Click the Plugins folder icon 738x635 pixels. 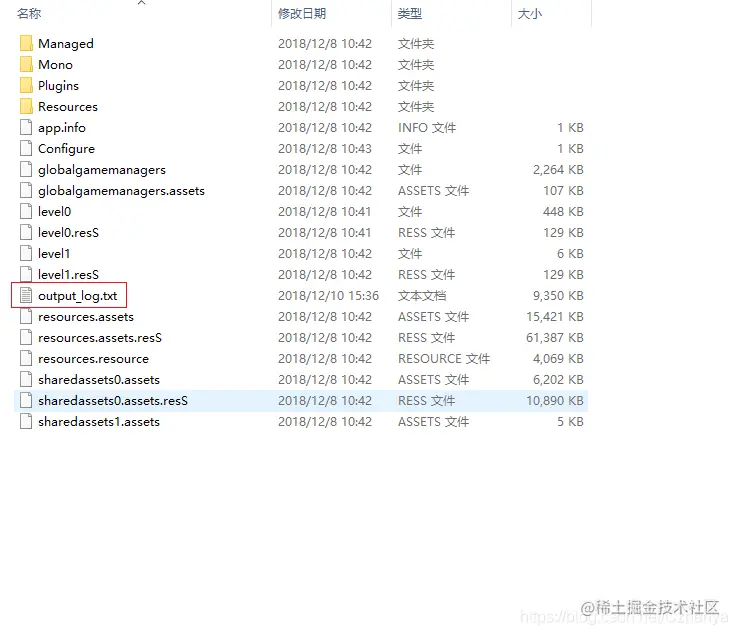tap(26, 86)
